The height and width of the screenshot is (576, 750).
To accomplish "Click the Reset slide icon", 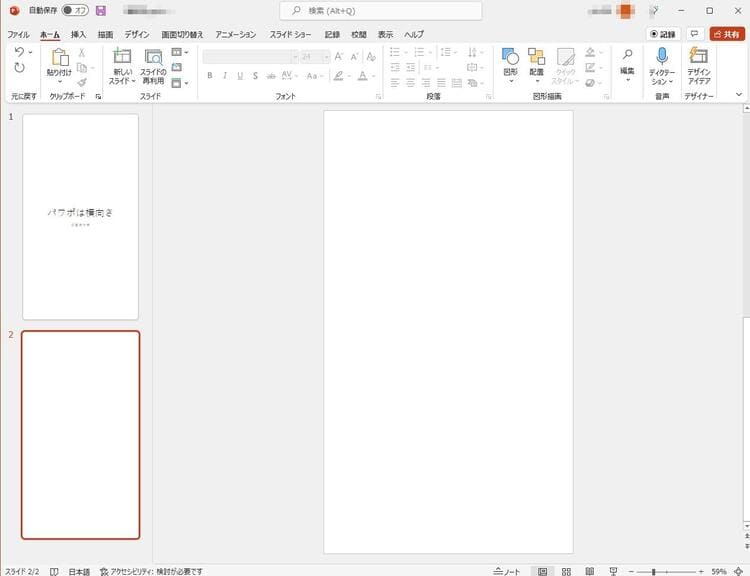I will click(x=176, y=67).
